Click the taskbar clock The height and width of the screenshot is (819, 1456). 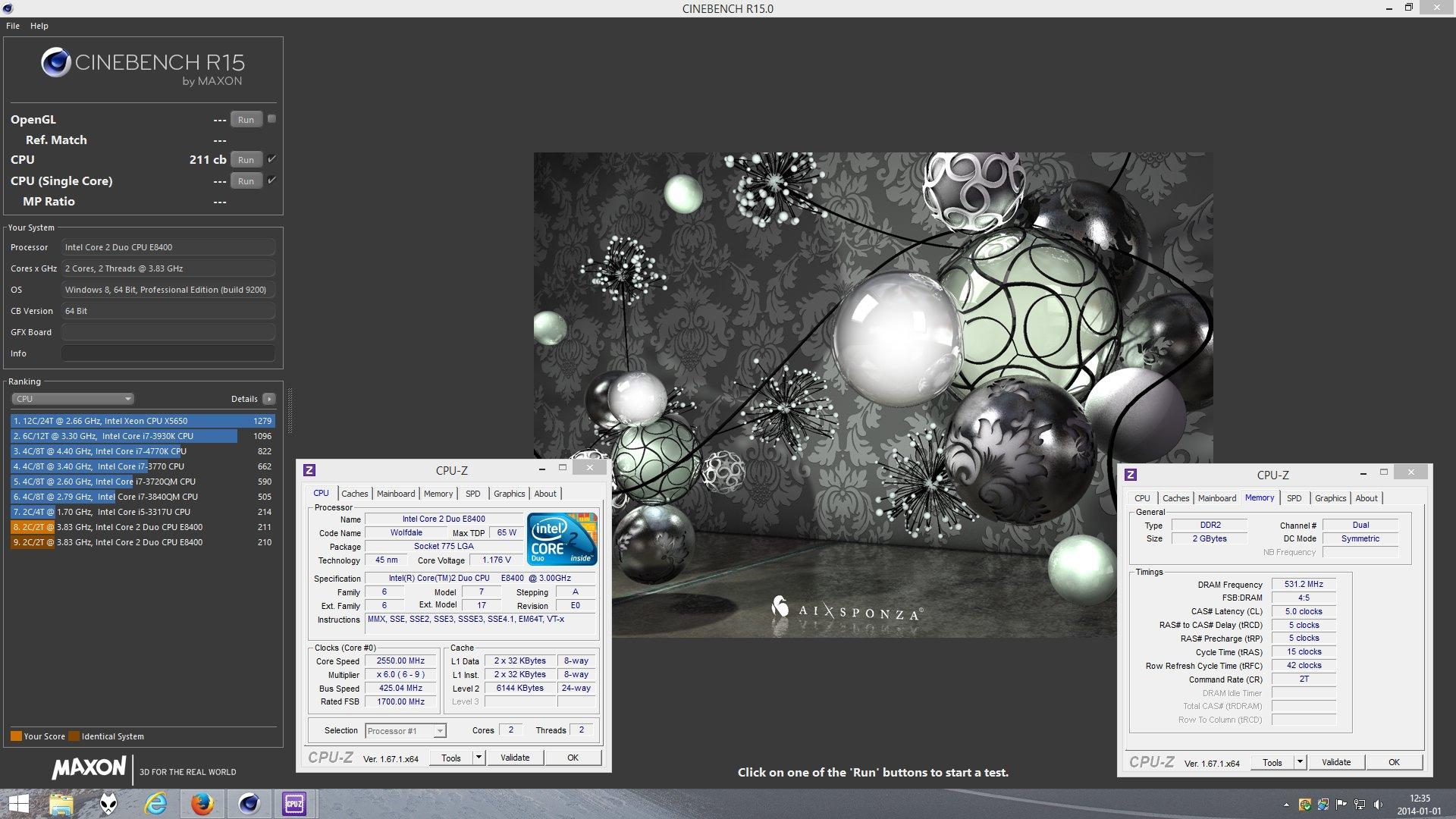[1420, 805]
